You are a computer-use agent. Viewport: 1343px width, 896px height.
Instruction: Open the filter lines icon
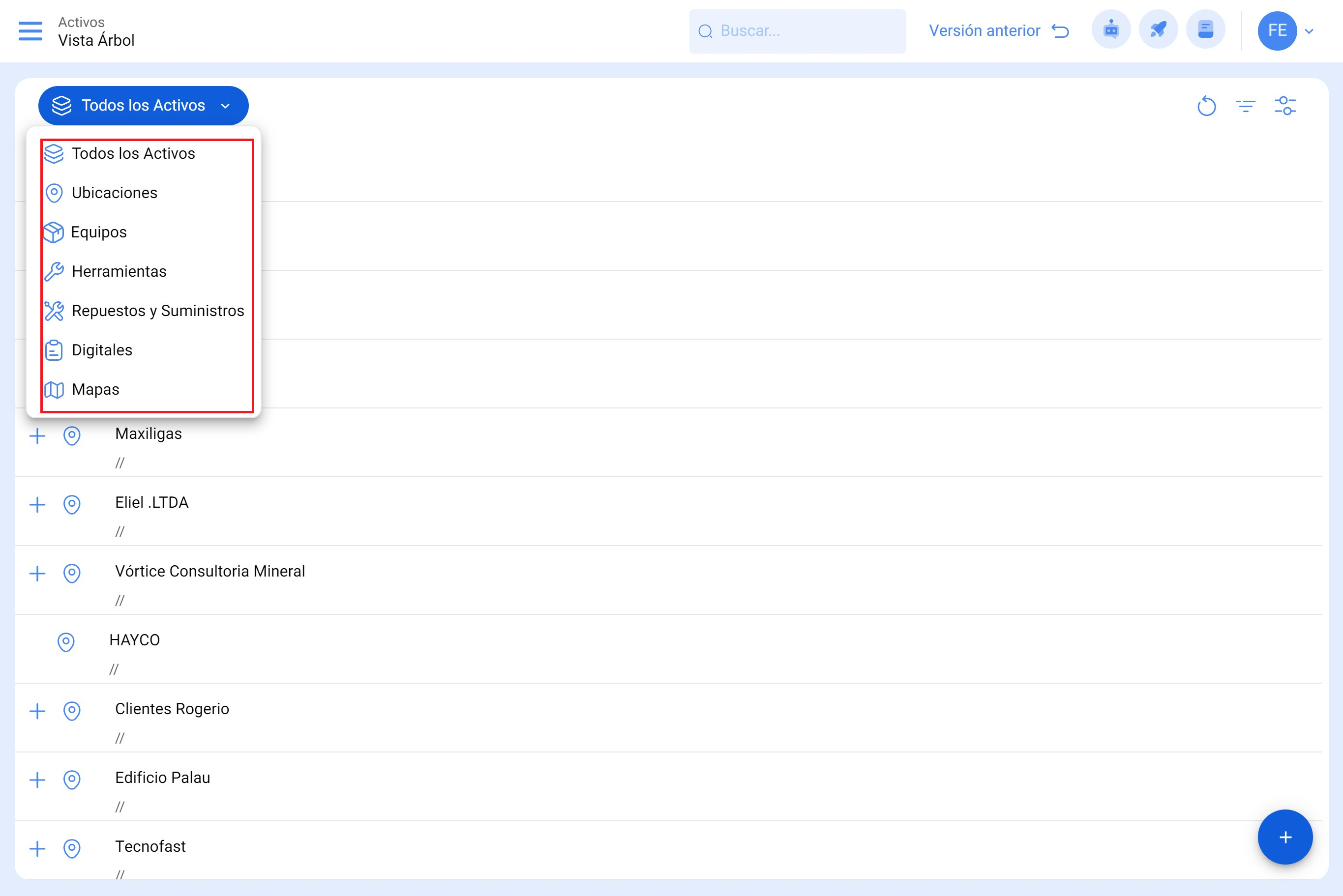click(1246, 106)
